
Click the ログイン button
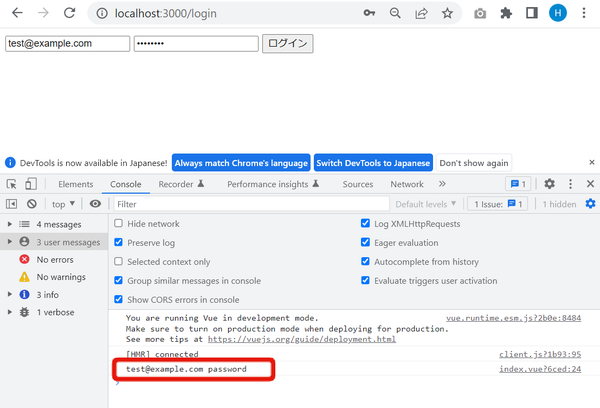coord(288,43)
